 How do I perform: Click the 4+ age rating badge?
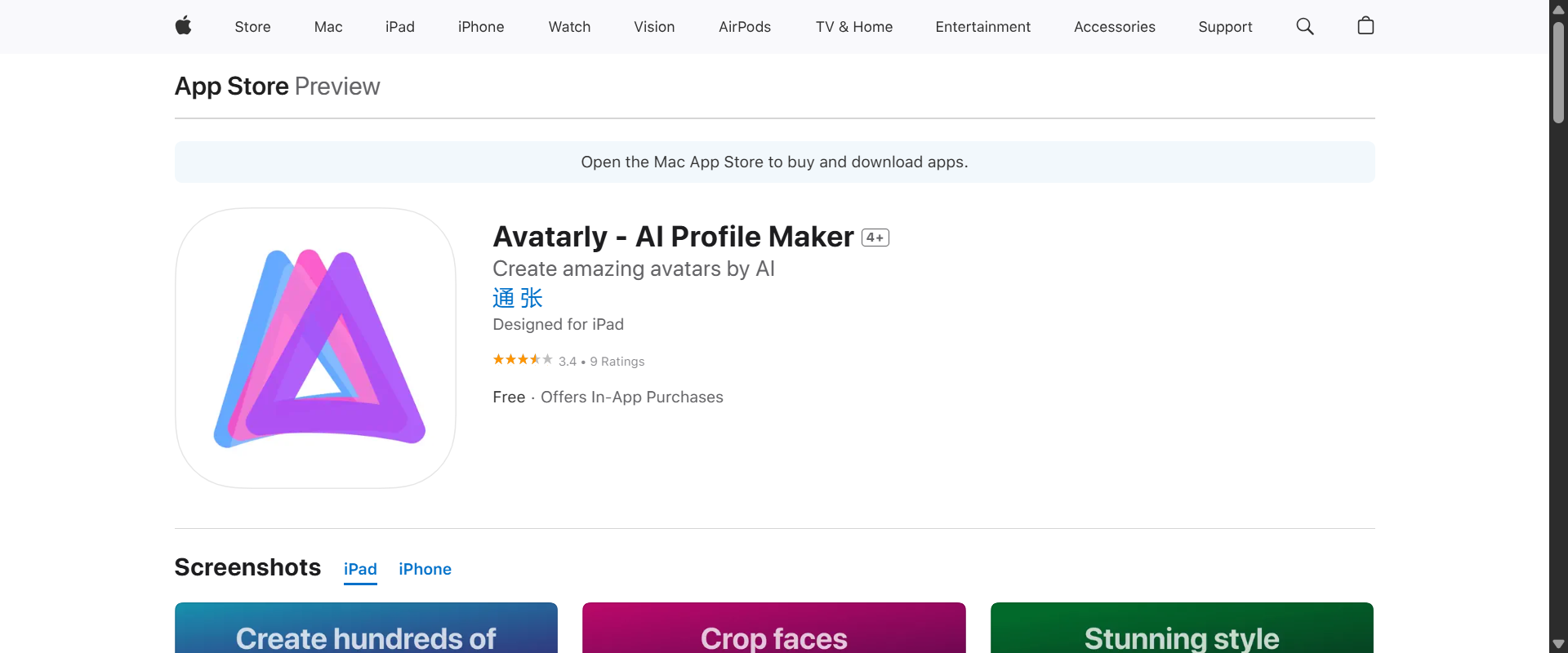pos(875,238)
